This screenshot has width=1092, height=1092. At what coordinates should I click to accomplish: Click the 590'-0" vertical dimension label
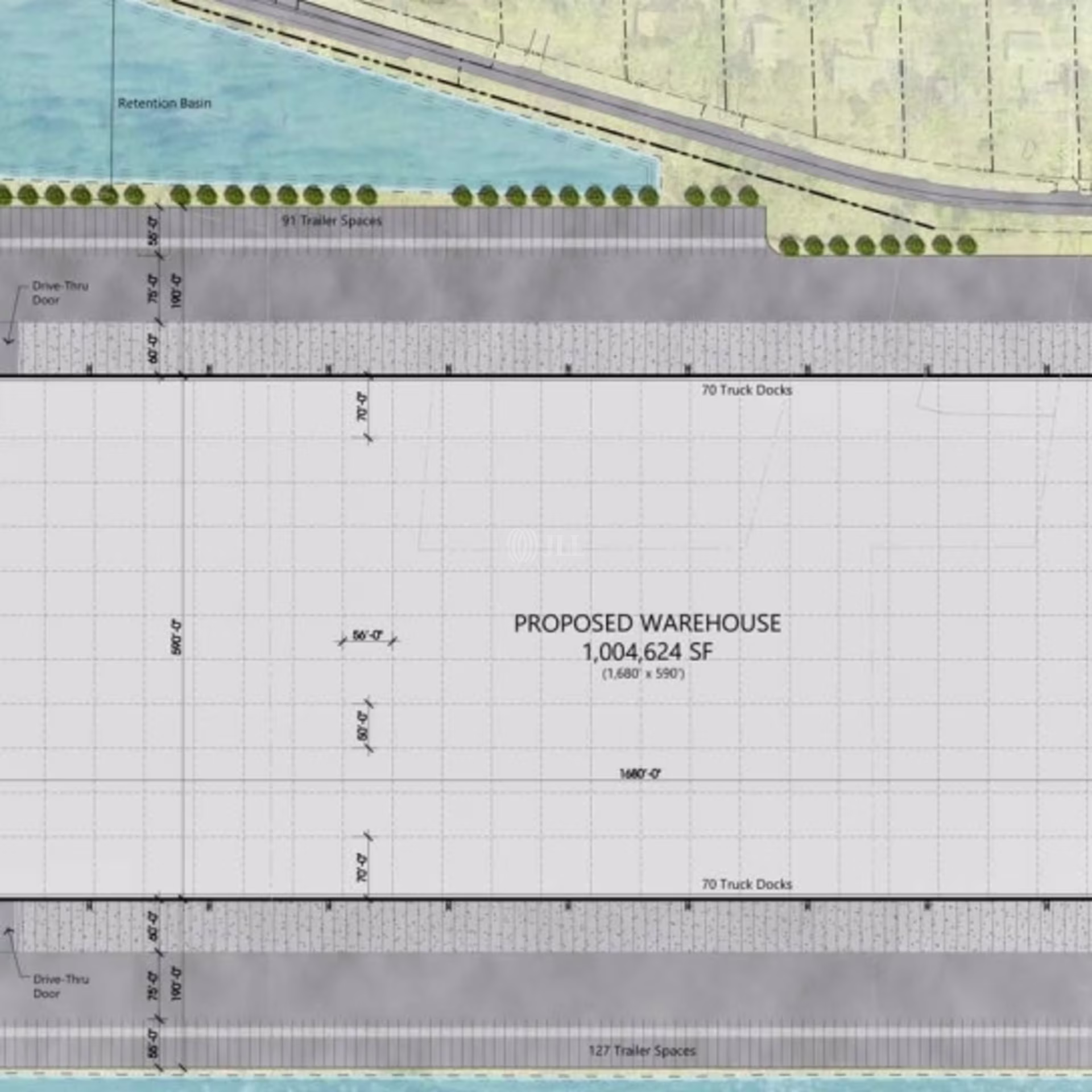(176, 638)
